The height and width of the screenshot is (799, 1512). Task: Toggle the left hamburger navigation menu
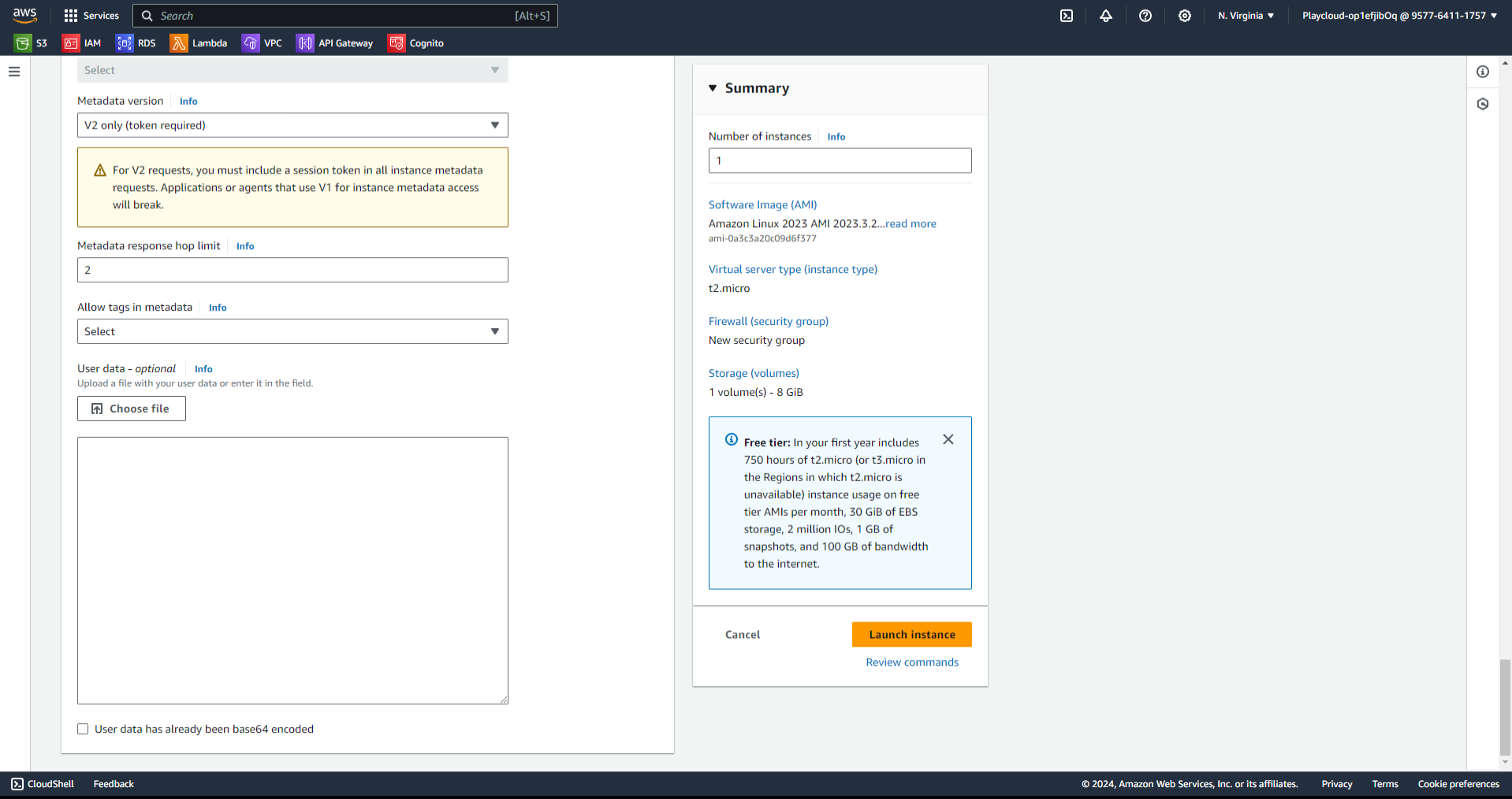point(14,72)
